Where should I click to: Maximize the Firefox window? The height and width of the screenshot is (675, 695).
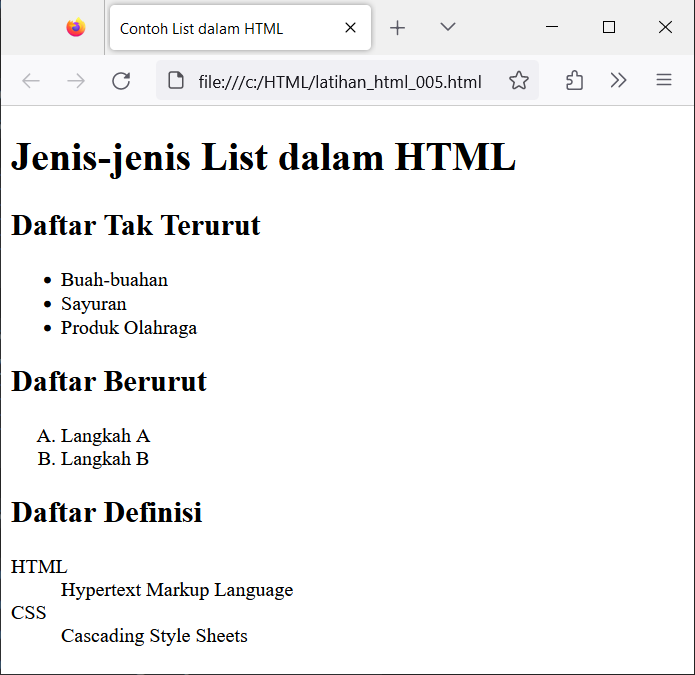pyautogui.click(x=609, y=27)
